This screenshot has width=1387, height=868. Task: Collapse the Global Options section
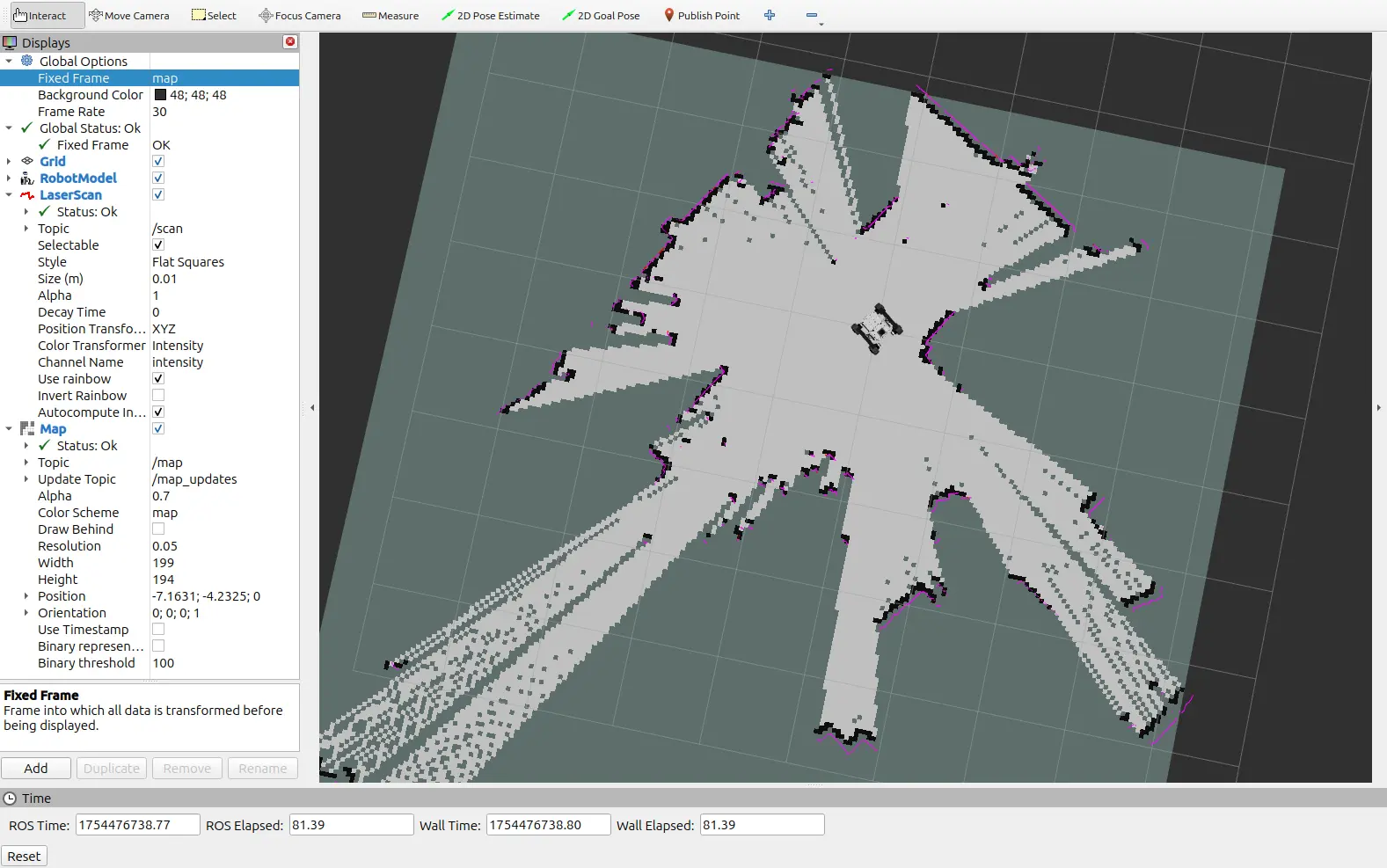(x=9, y=62)
